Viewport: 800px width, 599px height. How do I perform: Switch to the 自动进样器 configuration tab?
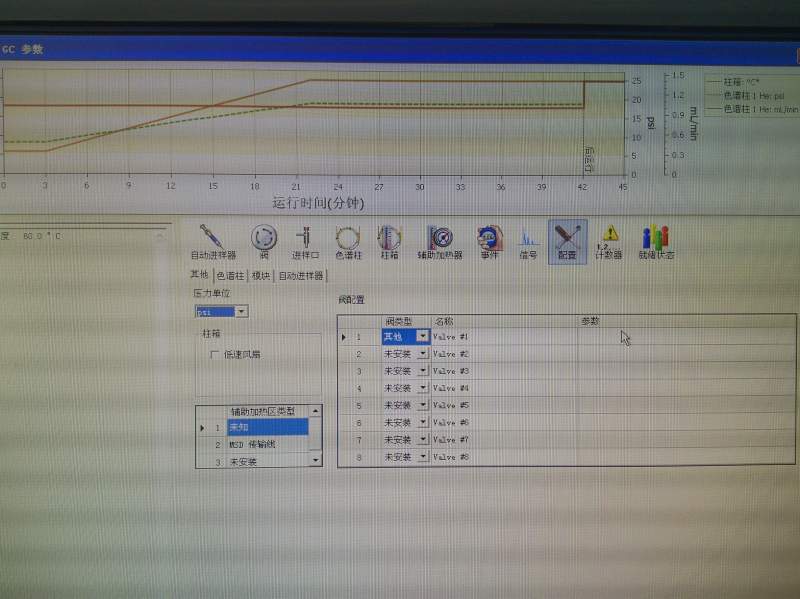pyautogui.click(x=301, y=276)
